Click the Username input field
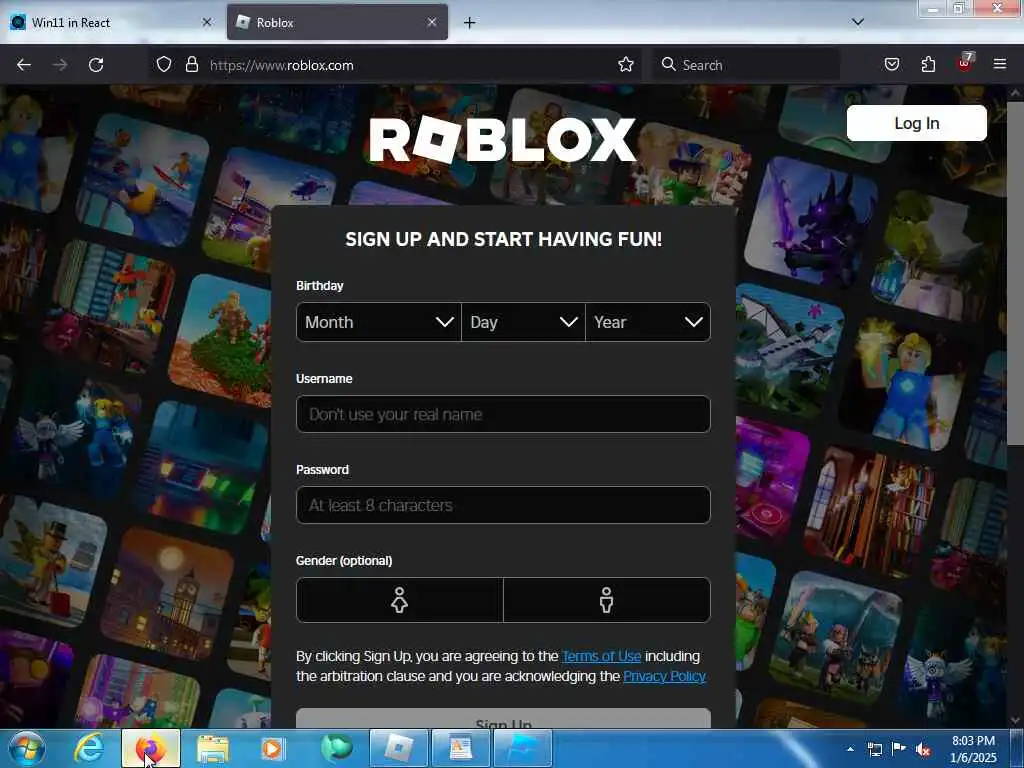This screenshot has width=1024, height=768. pos(503,414)
